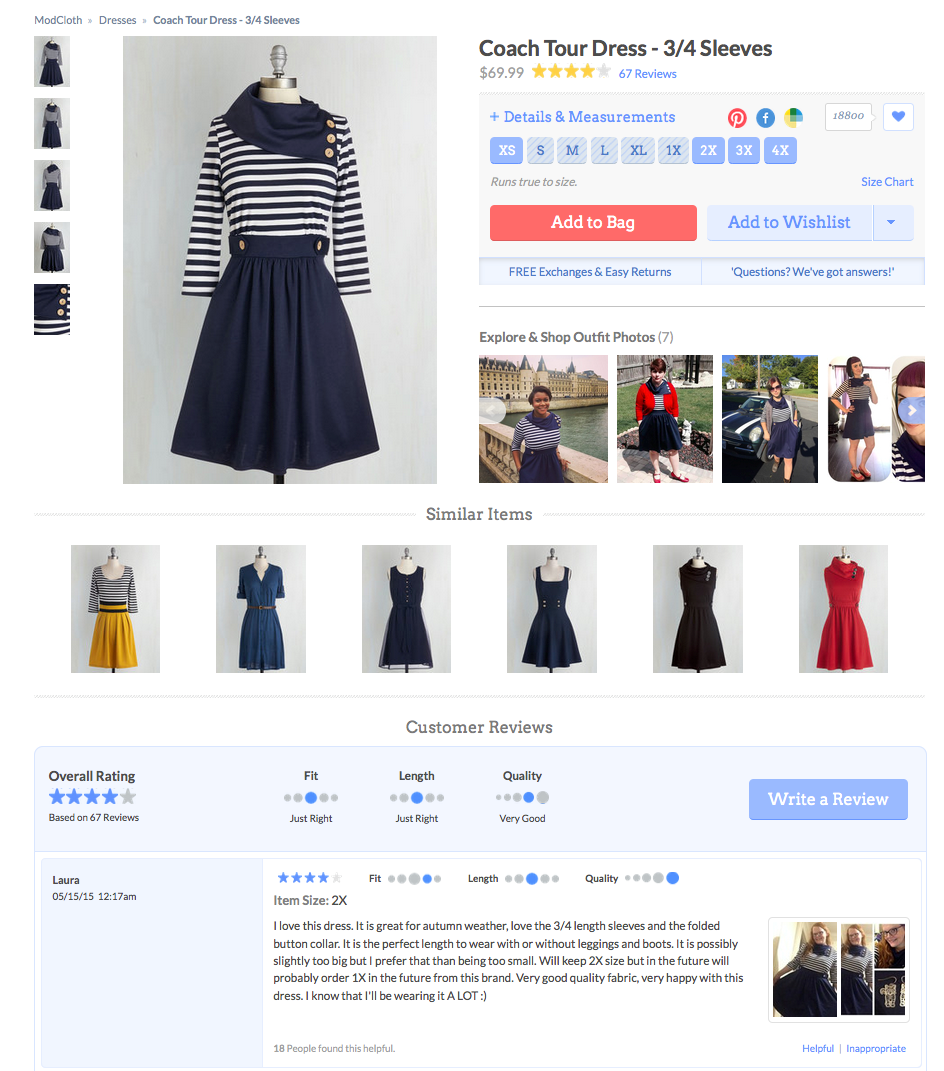Viewport: 944px width, 1071px height.
Task: Open the 67 Reviews link
Action: pyautogui.click(x=648, y=74)
